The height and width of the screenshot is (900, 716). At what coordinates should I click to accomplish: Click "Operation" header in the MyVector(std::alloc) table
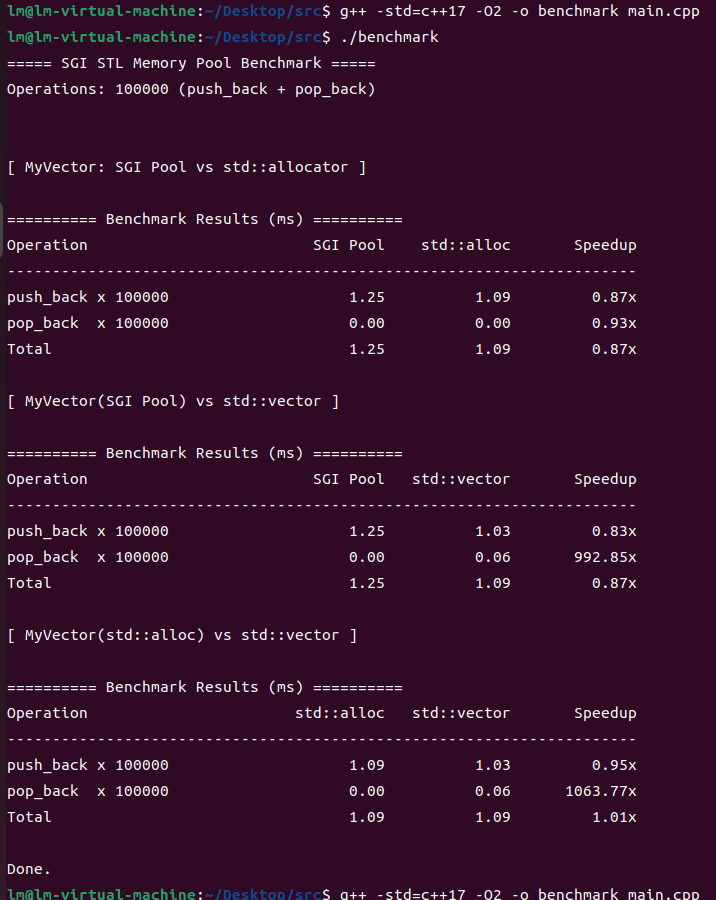coord(47,714)
